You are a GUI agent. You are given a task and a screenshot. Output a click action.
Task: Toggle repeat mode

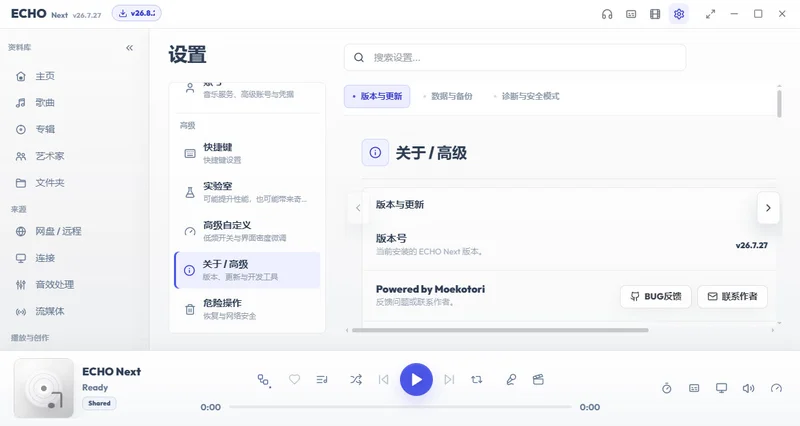coord(477,380)
